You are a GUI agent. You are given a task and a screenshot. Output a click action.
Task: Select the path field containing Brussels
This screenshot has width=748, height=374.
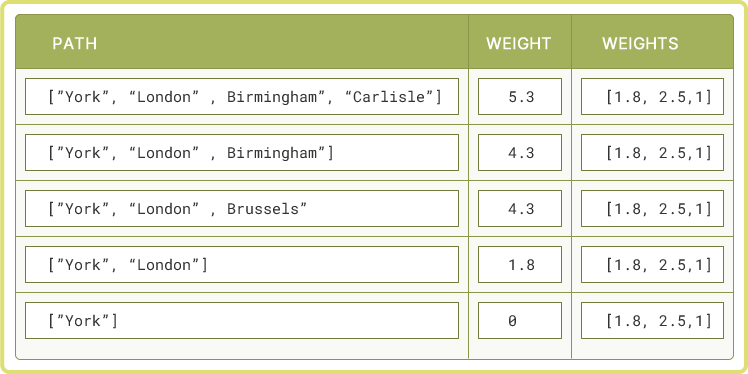pos(242,208)
